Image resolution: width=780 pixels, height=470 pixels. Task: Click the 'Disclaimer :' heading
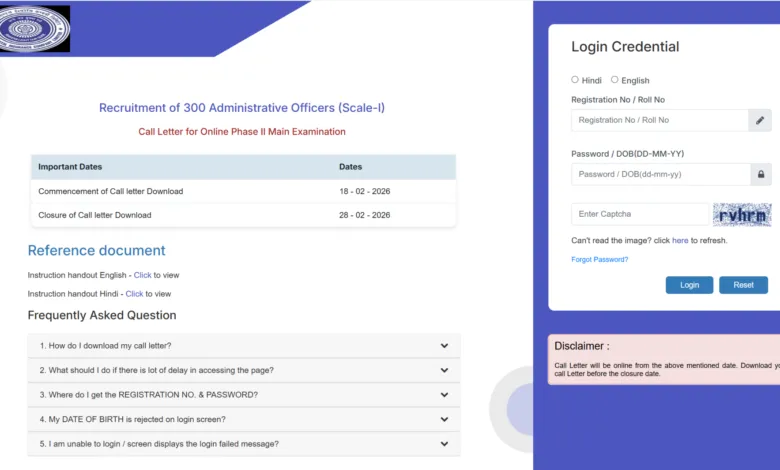click(582, 346)
